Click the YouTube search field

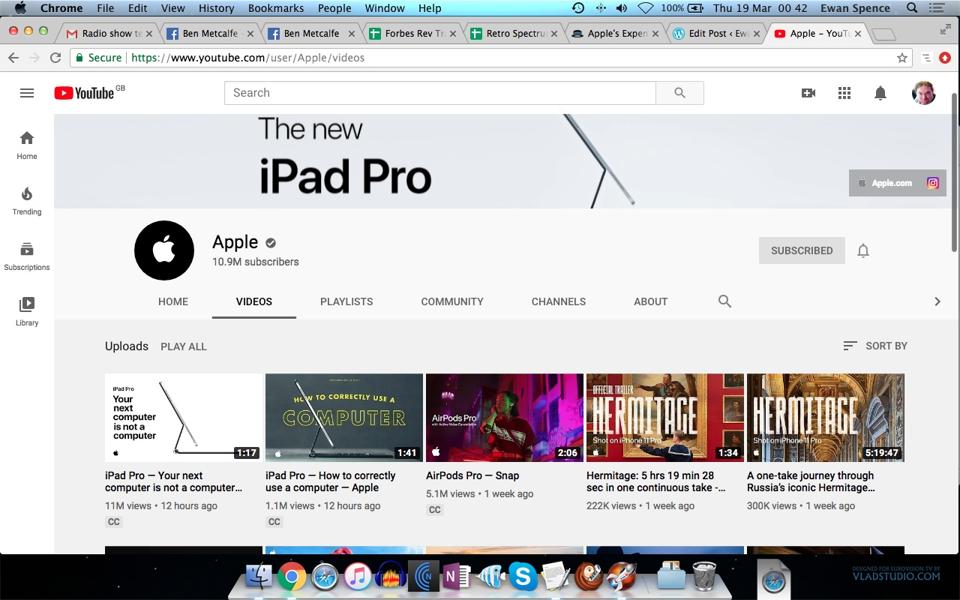pos(440,92)
